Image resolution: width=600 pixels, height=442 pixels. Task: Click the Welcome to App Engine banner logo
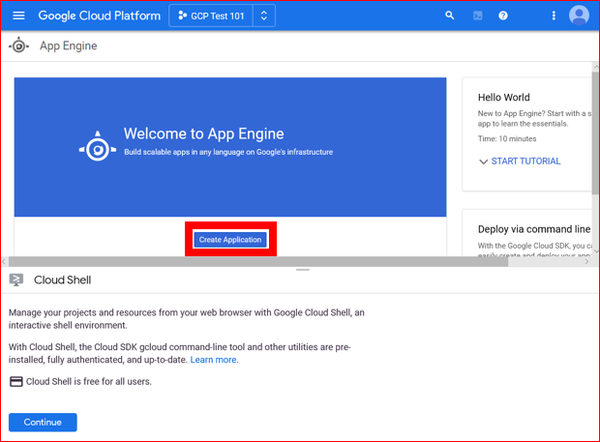97,146
